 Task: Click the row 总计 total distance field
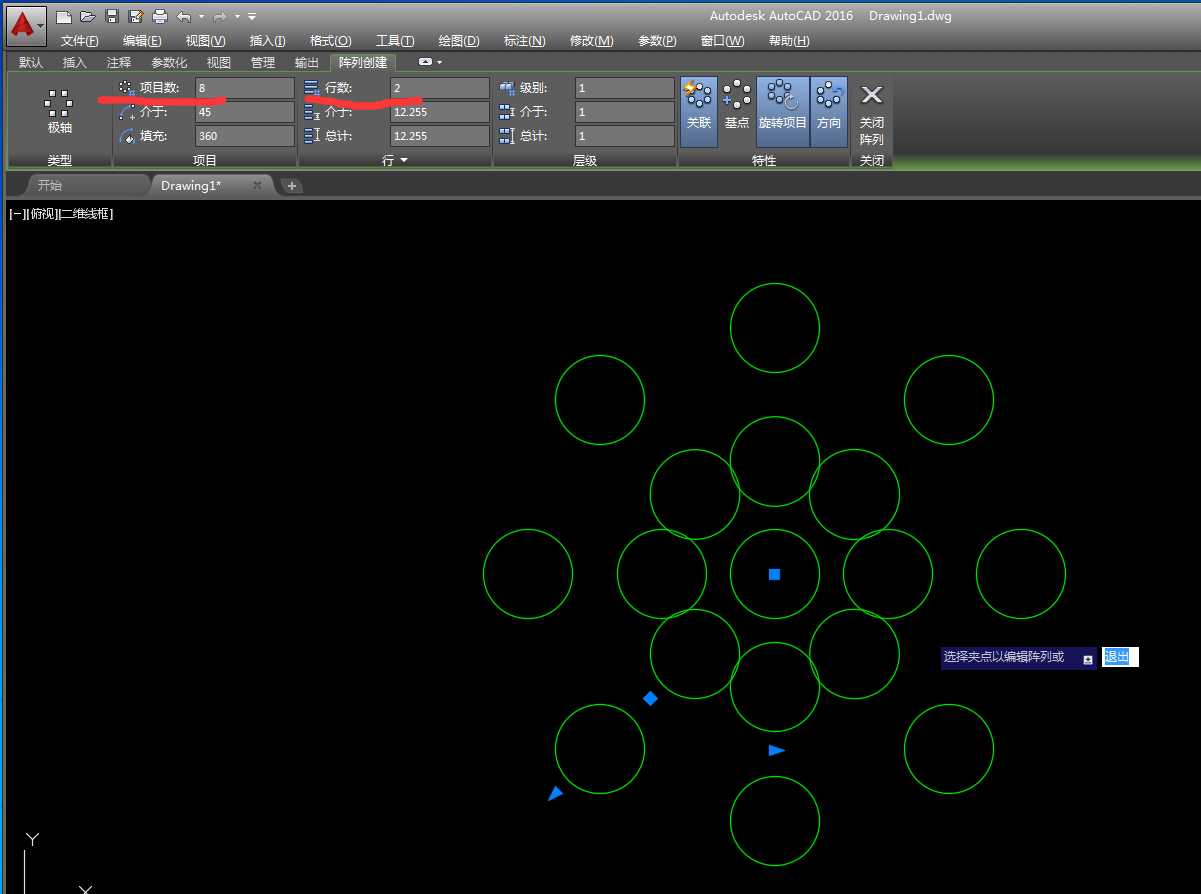(440, 136)
